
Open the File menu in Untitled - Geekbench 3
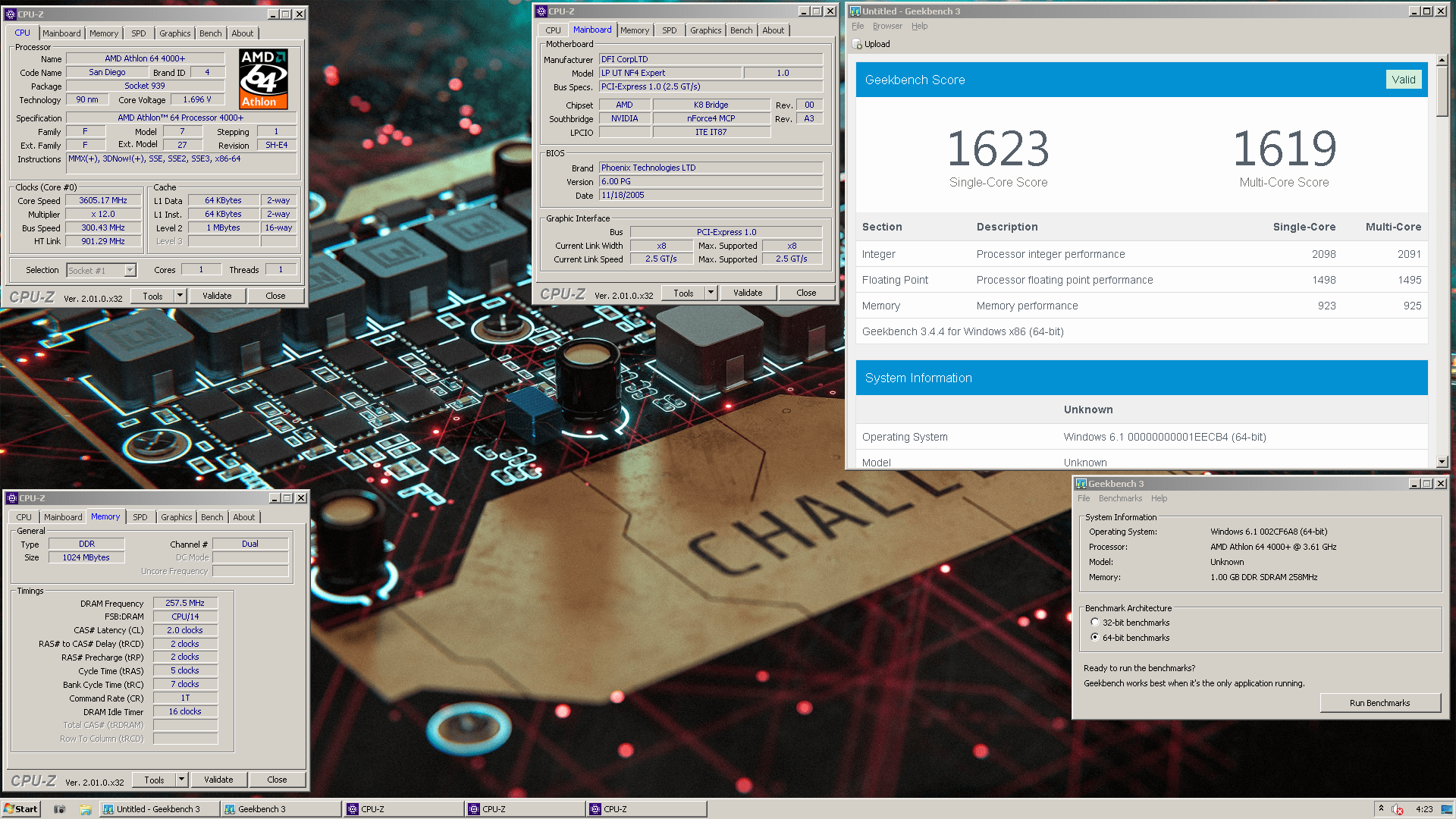click(858, 26)
